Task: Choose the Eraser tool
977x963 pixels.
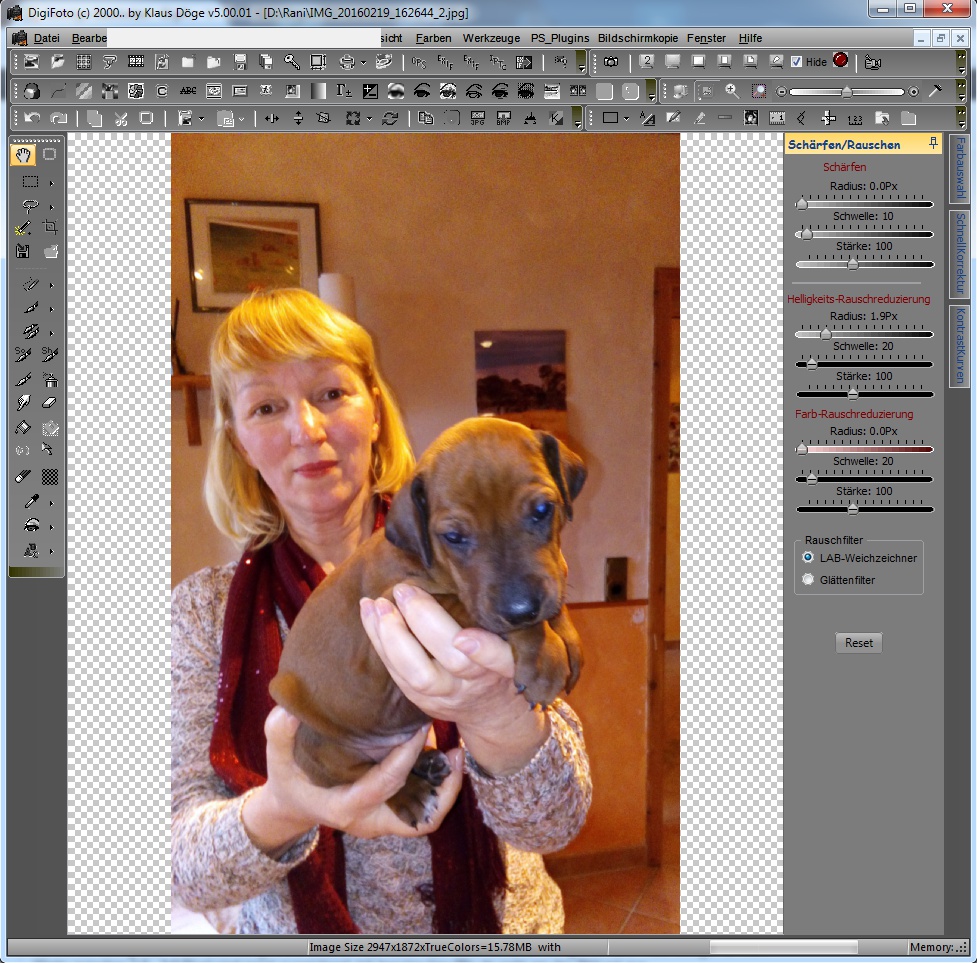Action: pyautogui.click(x=50, y=403)
